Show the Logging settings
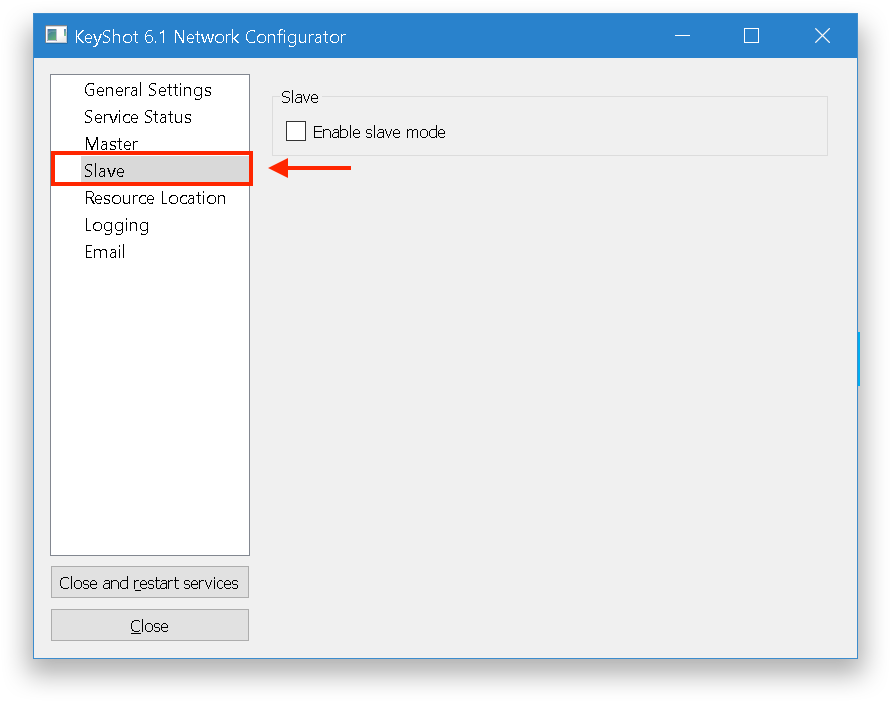 click(117, 225)
